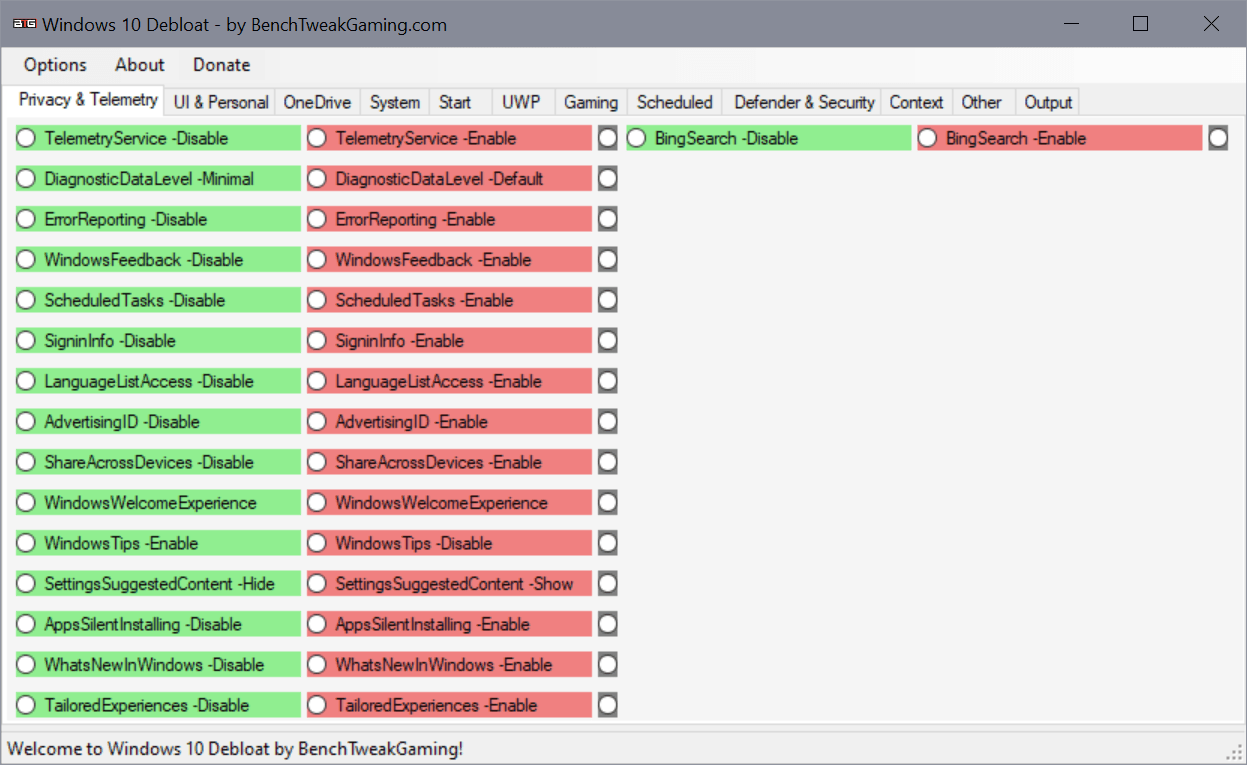Click gray circle next to BingSearch row
This screenshot has width=1247, height=765.
pos(1217,138)
